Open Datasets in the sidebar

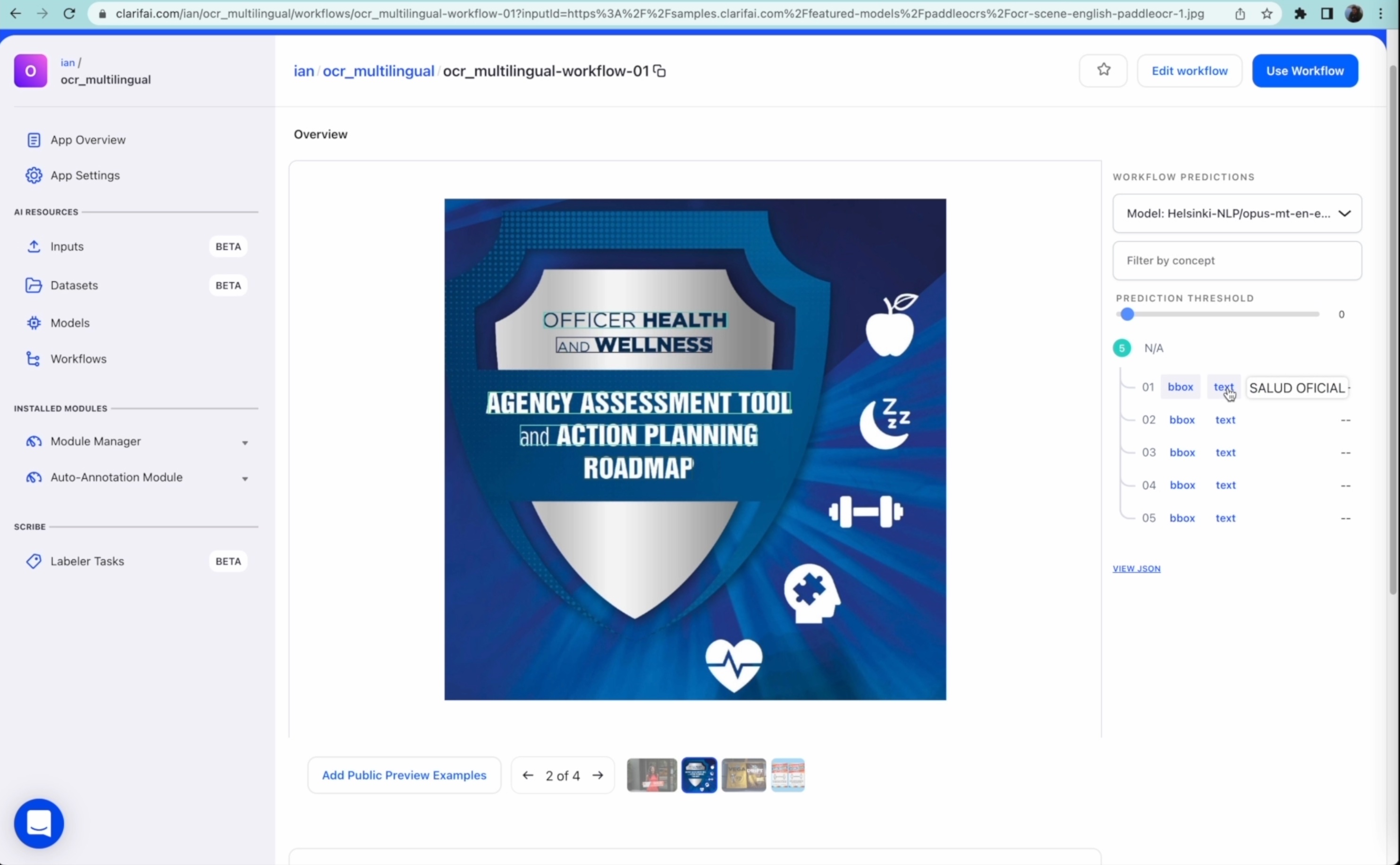pos(74,285)
